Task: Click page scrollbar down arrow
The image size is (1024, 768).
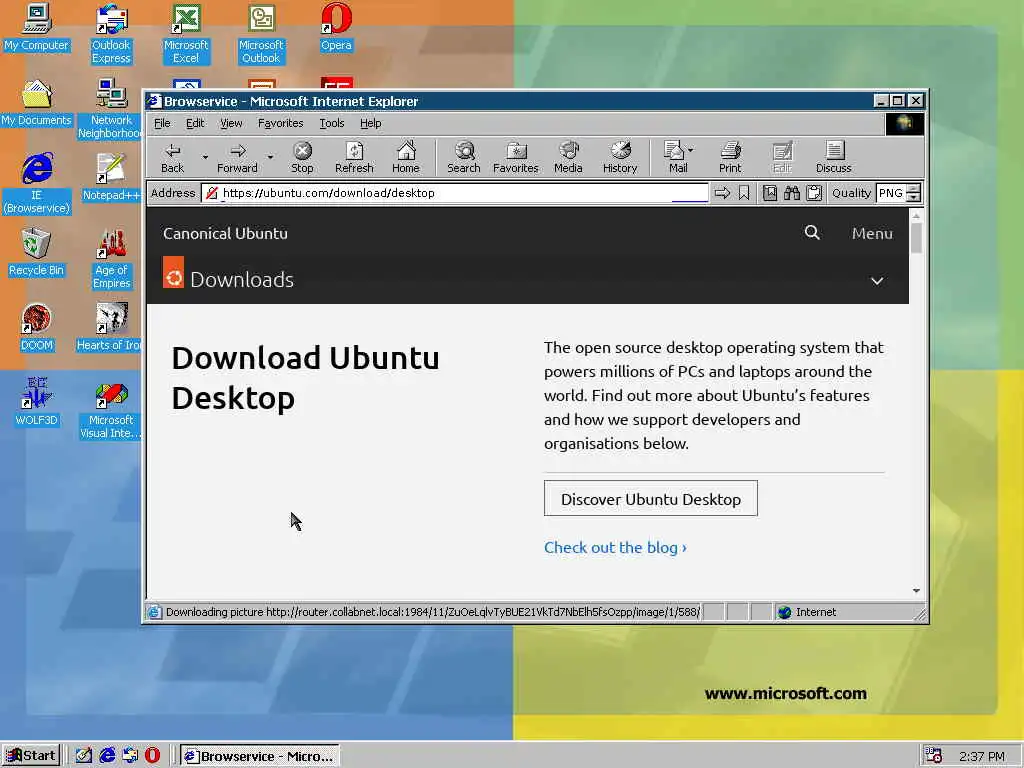Action: point(916,590)
